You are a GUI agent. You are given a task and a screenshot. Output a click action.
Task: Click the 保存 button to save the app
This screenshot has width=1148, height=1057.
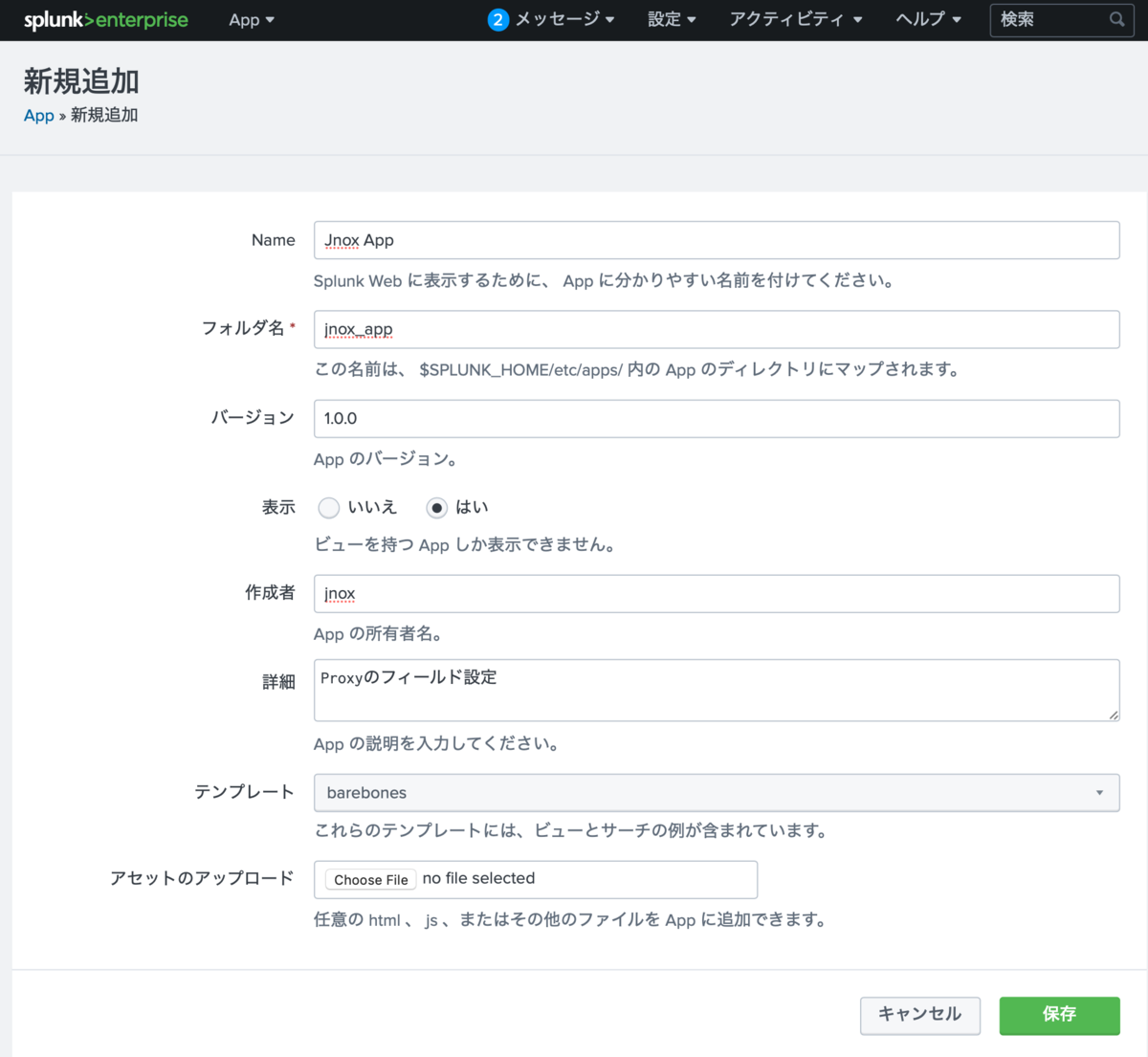[x=1059, y=1015]
